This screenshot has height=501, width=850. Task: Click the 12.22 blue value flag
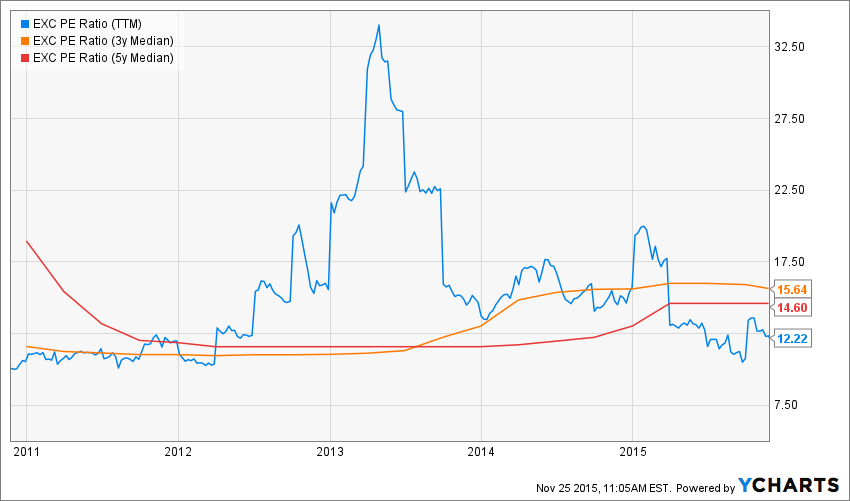[x=791, y=339]
